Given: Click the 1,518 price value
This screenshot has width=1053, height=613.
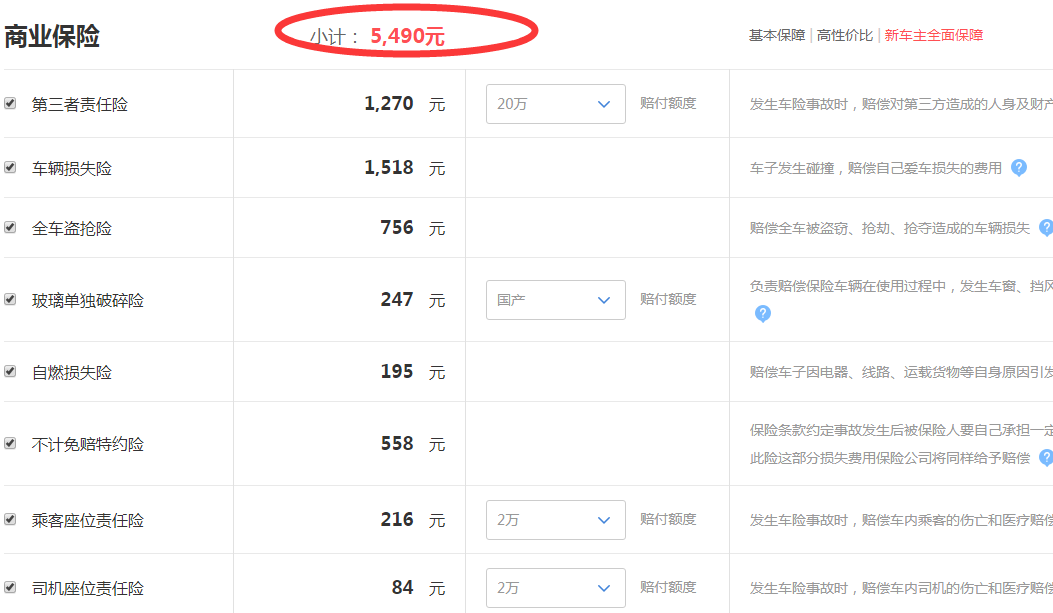Looking at the screenshot, I should 389,167.
